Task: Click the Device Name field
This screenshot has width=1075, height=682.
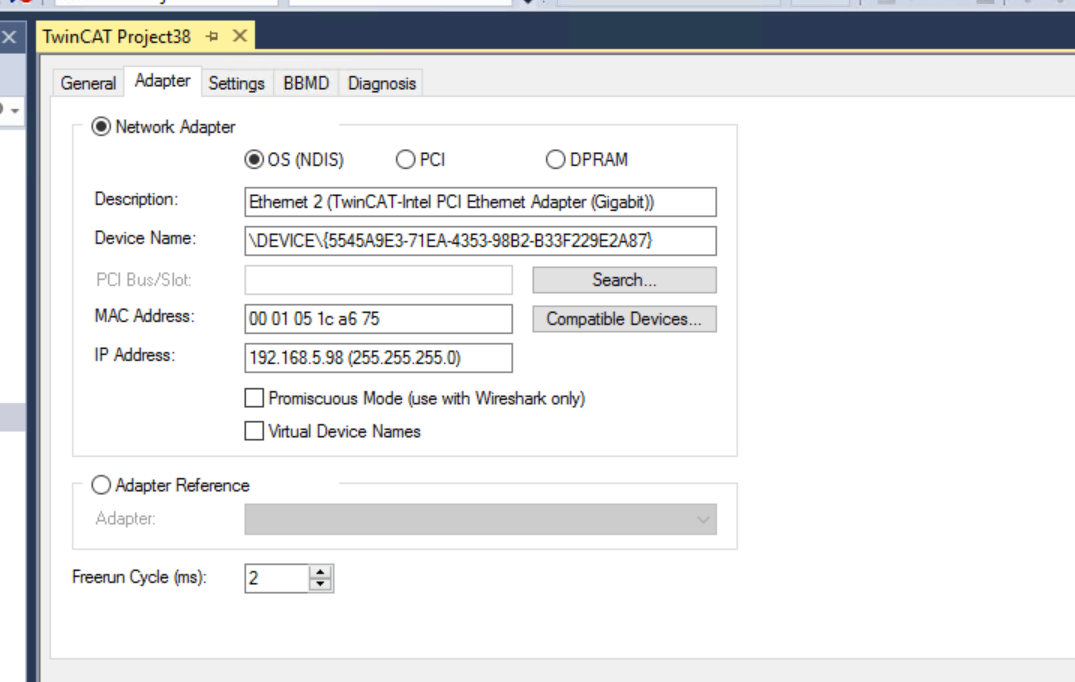Action: pos(480,241)
